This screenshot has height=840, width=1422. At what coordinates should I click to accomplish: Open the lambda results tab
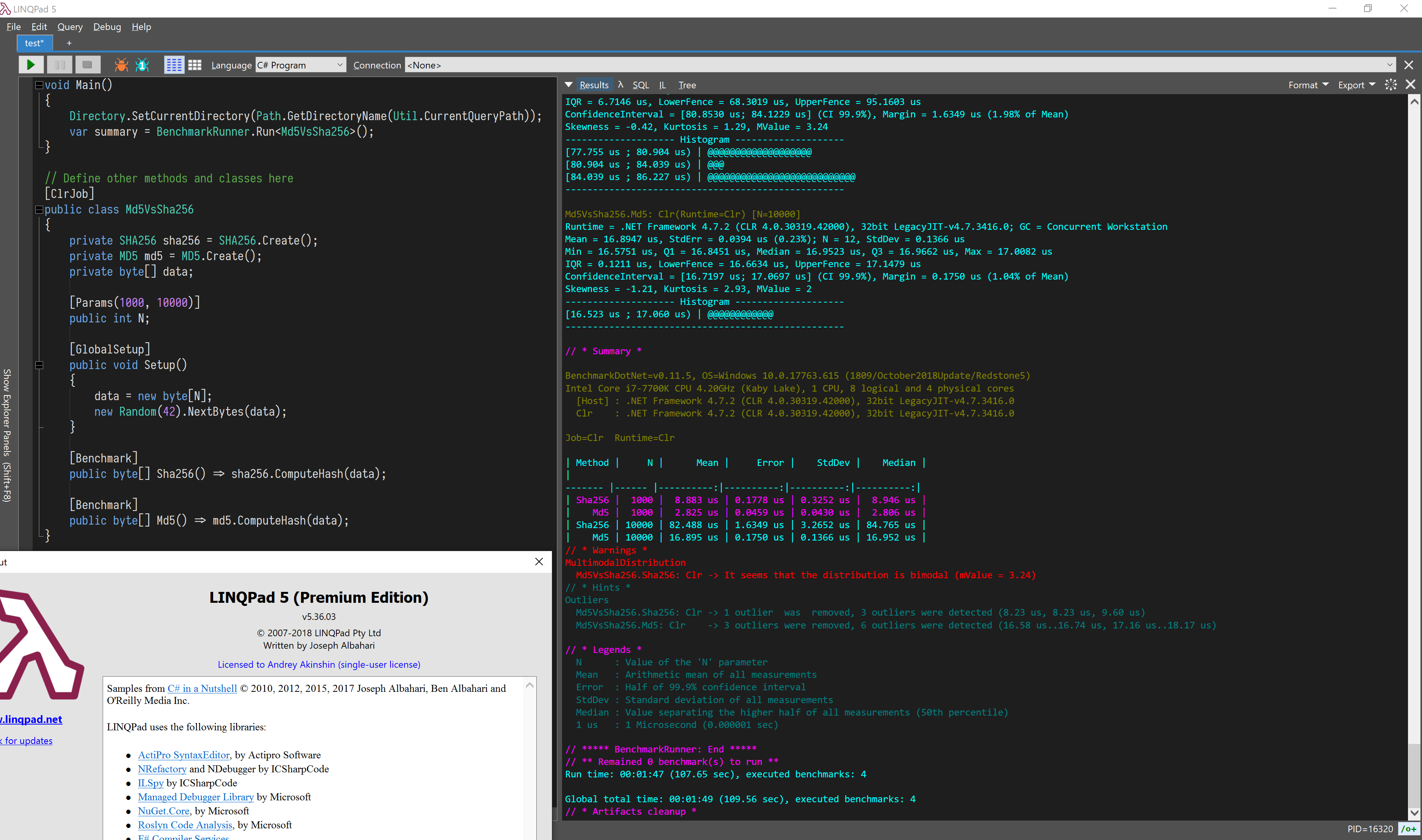click(x=620, y=85)
